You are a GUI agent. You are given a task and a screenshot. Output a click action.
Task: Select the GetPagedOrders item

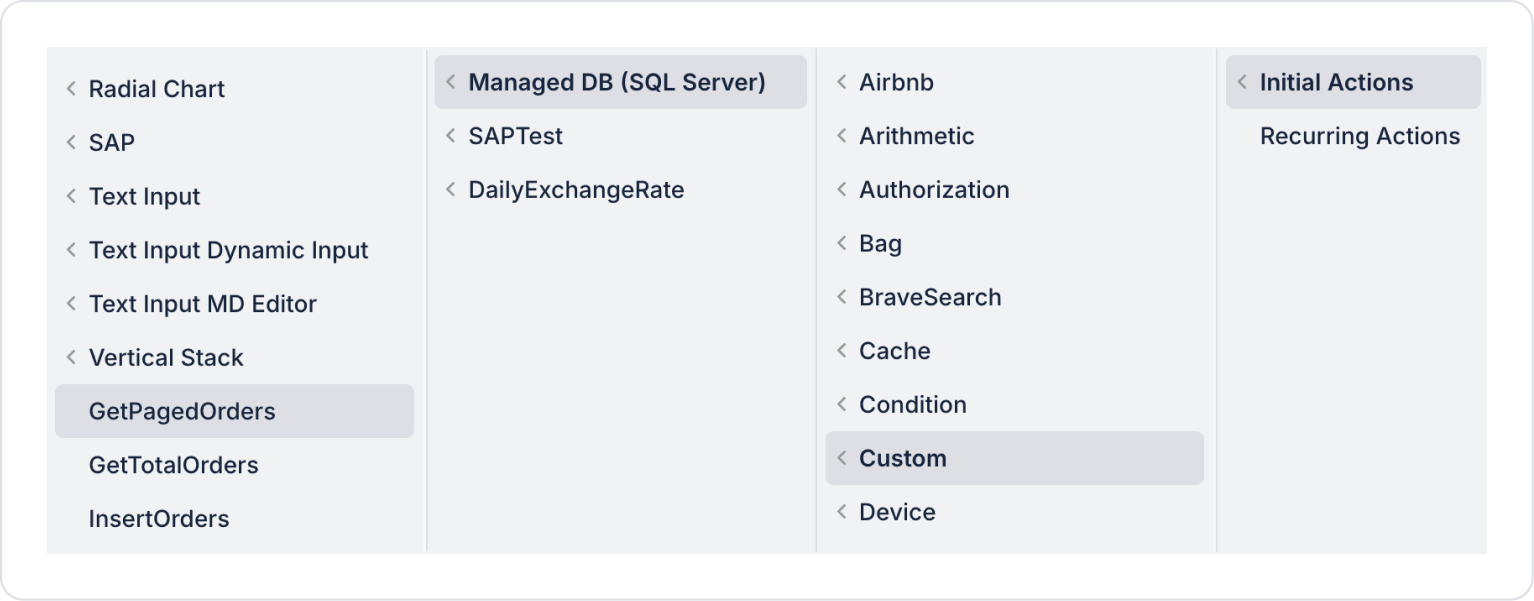[182, 412]
